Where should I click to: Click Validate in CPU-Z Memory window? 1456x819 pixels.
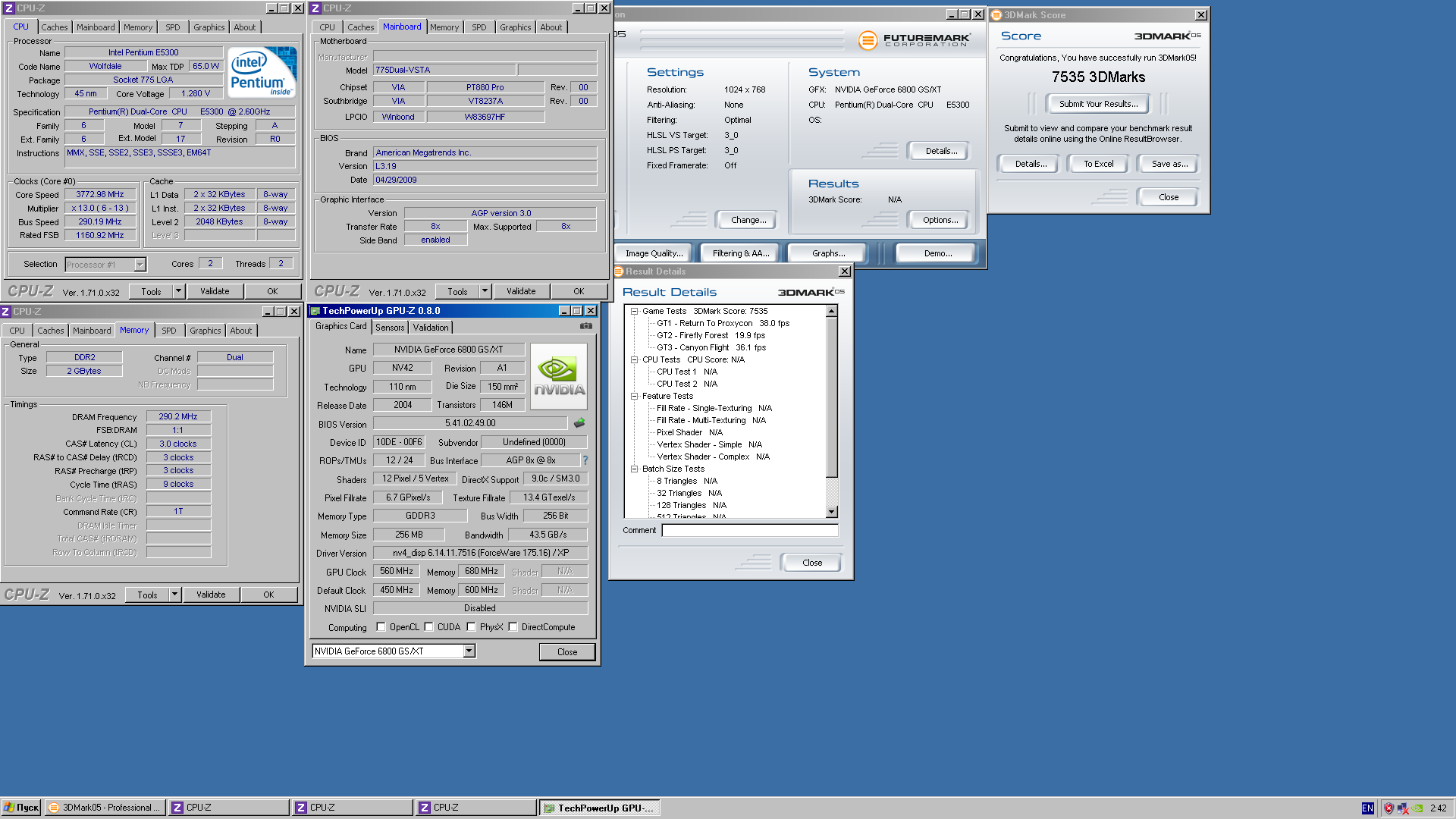(x=211, y=595)
